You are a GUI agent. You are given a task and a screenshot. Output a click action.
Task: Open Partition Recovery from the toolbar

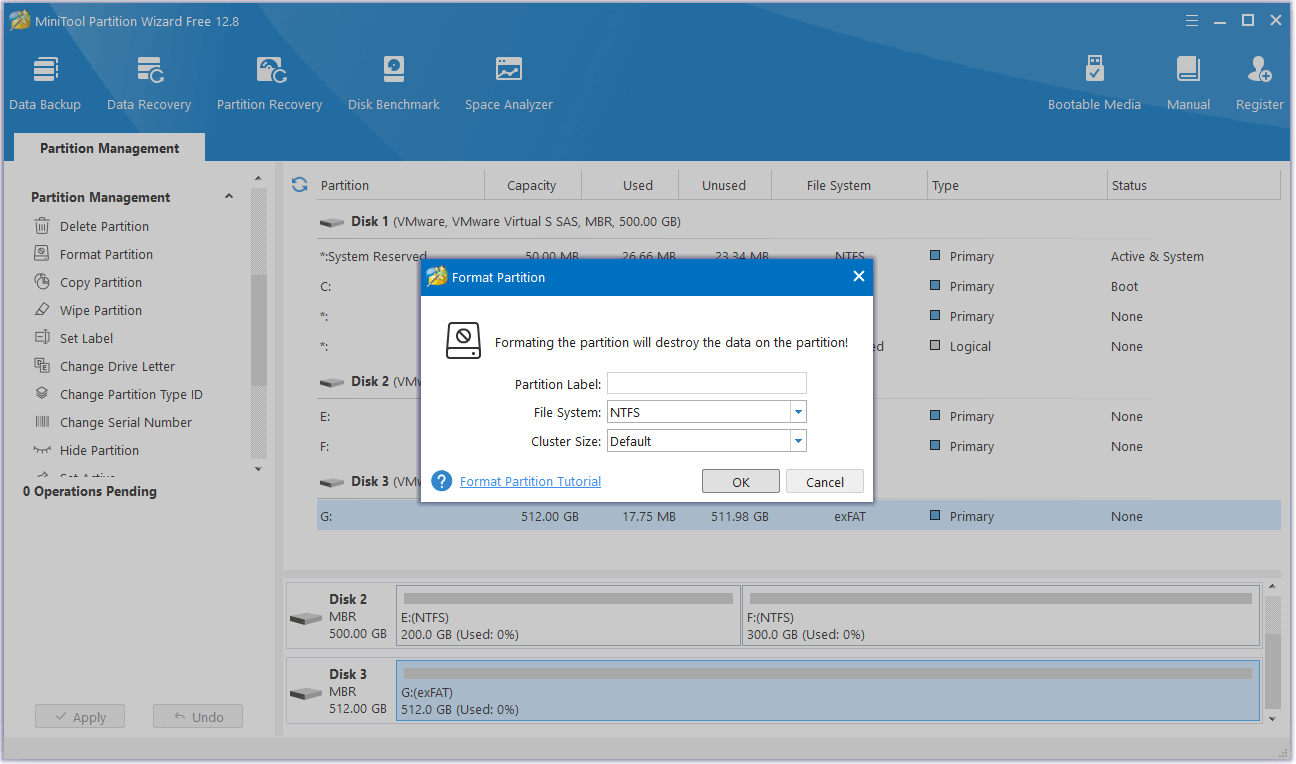click(270, 83)
